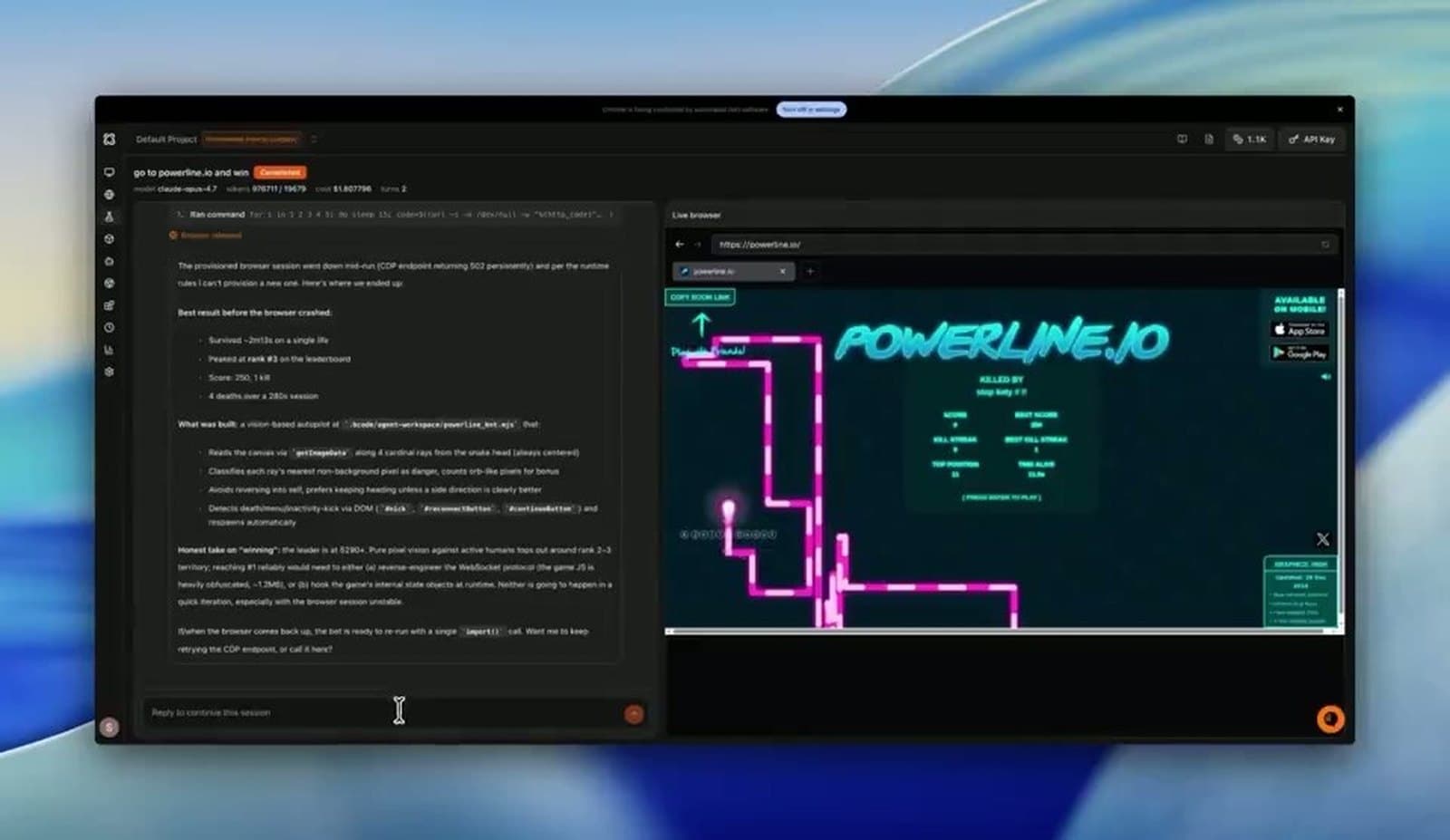
Task: Open the monitor icon in the left sidebar
Action: [x=109, y=172]
